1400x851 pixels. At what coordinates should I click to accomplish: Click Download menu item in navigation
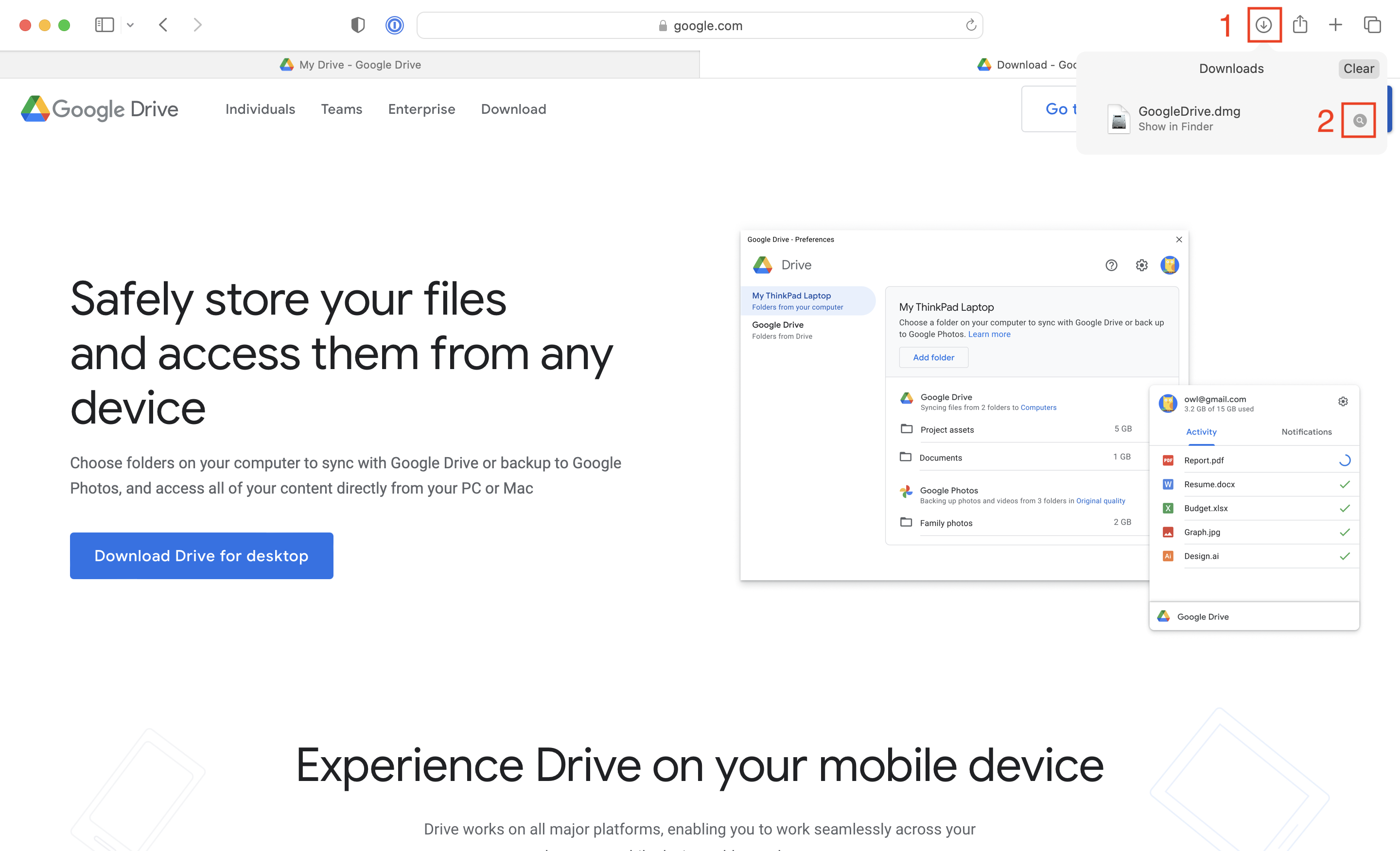513,109
